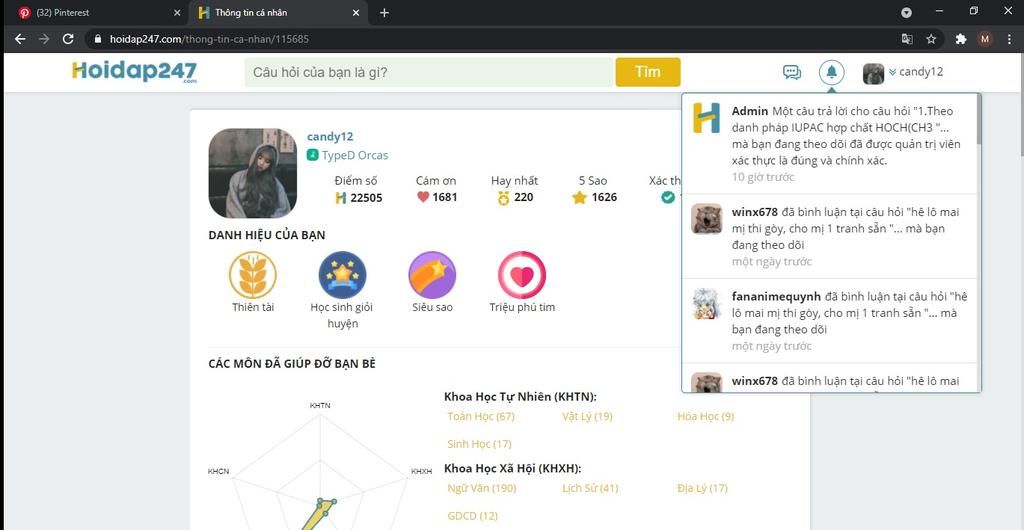Screen dimensions: 1024x530
Task: Close the Pinterest tab
Action: (x=177, y=12)
